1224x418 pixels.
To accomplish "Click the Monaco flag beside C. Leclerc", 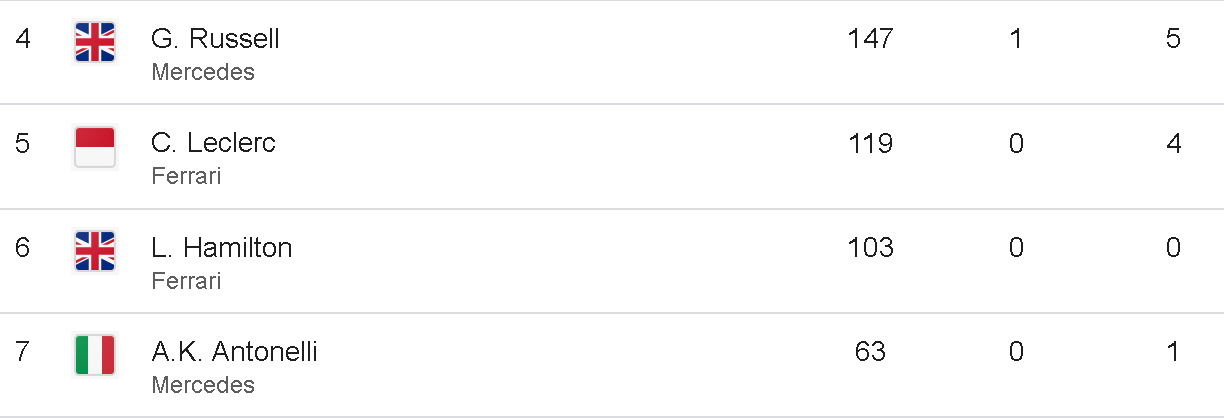I will 95,147.
